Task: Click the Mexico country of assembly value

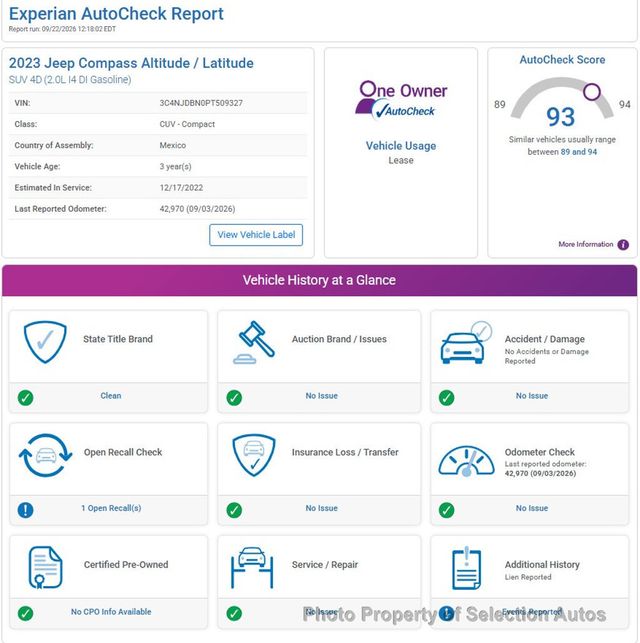Action: pyautogui.click(x=173, y=145)
